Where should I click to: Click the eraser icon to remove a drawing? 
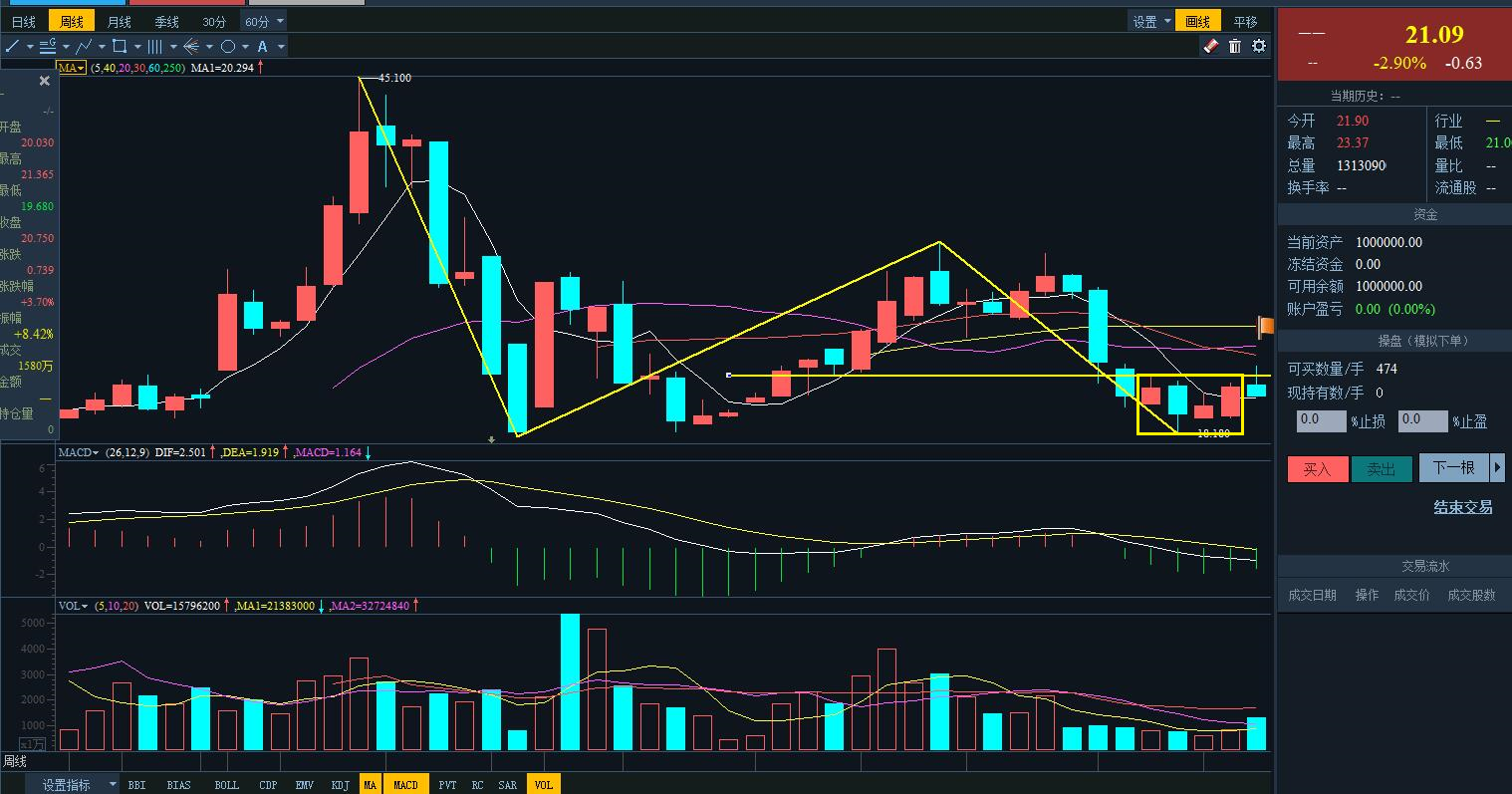pos(1210,46)
